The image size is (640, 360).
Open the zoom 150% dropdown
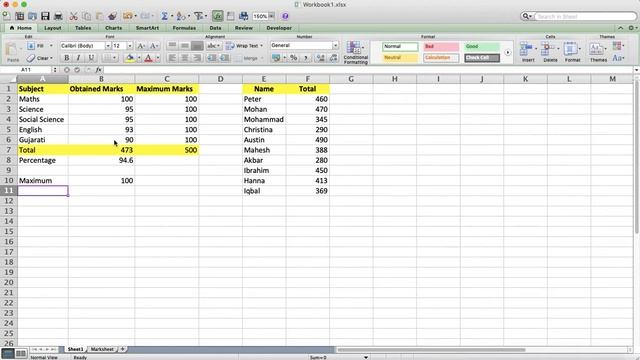click(x=271, y=16)
